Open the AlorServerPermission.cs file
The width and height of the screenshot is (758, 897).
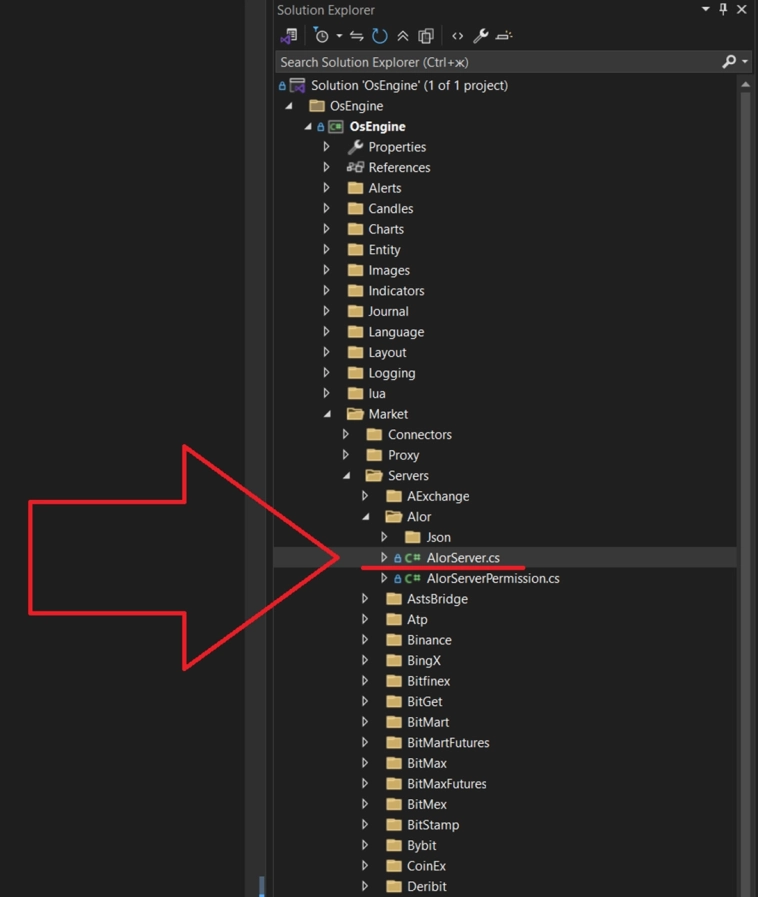pos(493,578)
